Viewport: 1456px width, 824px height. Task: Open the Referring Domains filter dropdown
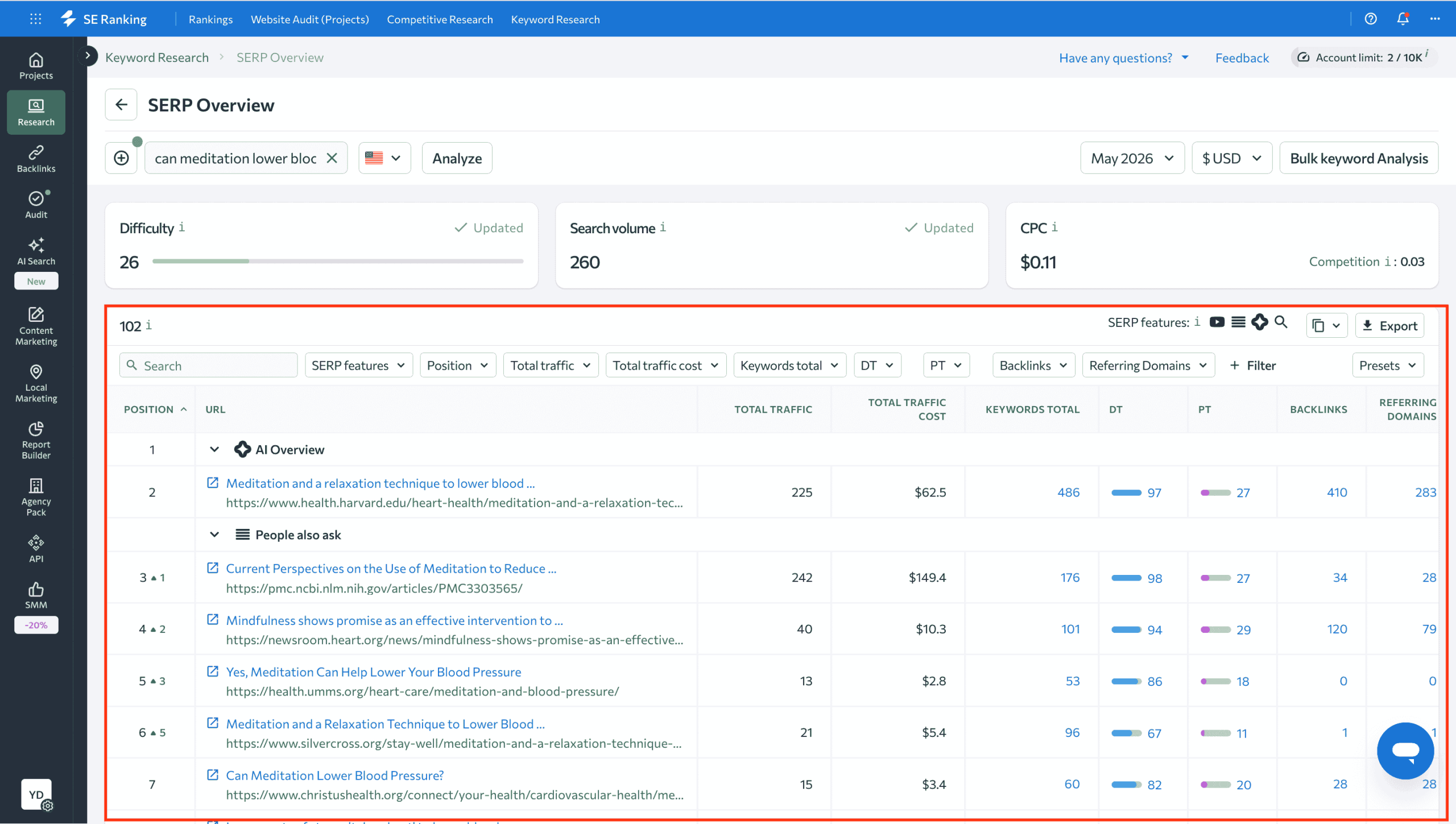click(x=1148, y=365)
